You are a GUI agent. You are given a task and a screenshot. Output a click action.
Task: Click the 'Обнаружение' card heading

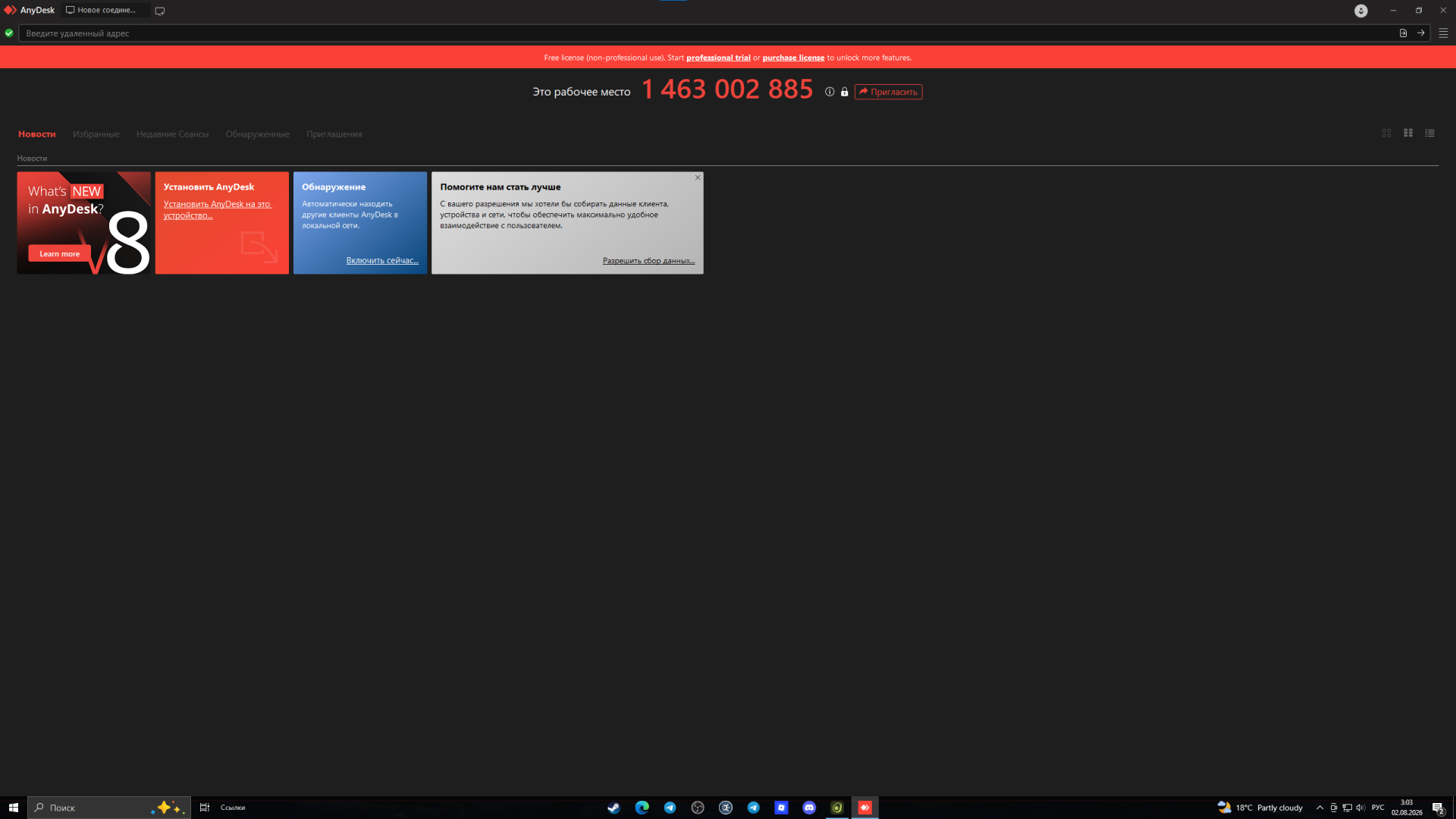(334, 187)
